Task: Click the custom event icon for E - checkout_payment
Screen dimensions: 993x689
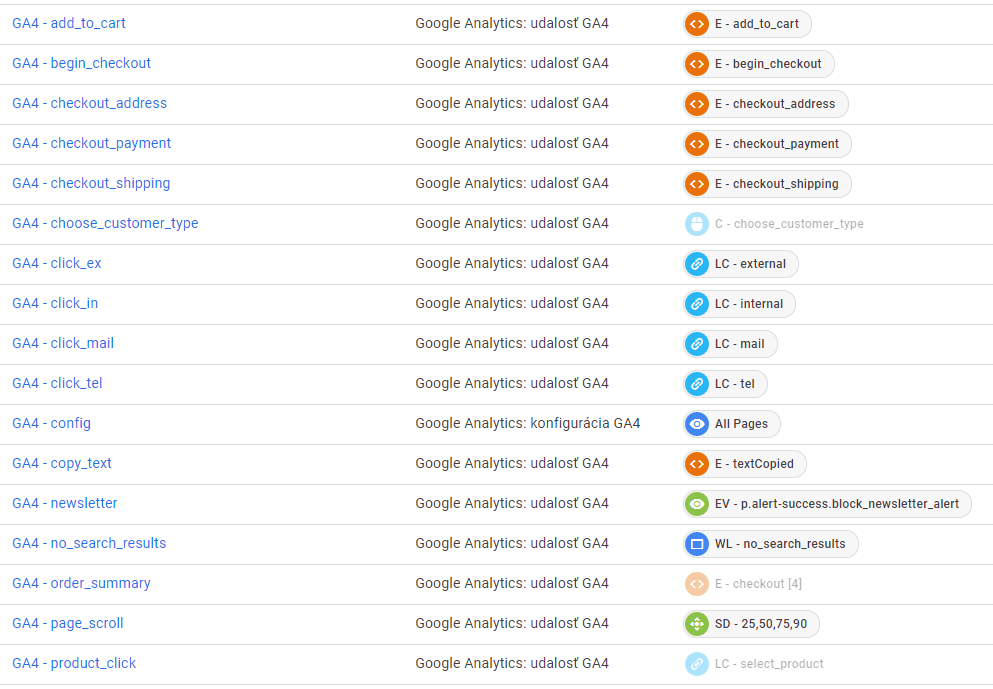Action: tap(697, 144)
